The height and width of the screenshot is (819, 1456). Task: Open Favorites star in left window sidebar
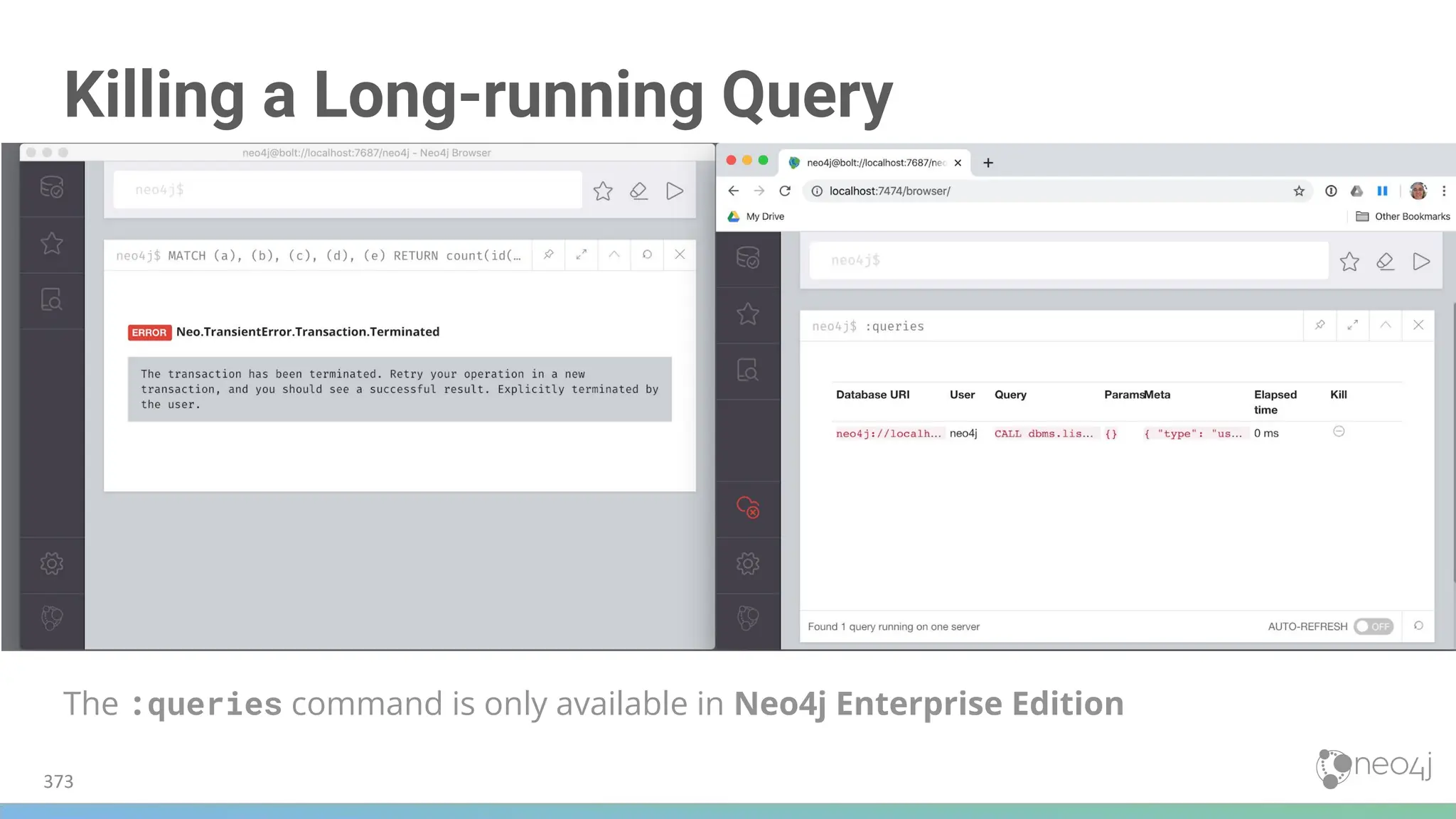52,244
